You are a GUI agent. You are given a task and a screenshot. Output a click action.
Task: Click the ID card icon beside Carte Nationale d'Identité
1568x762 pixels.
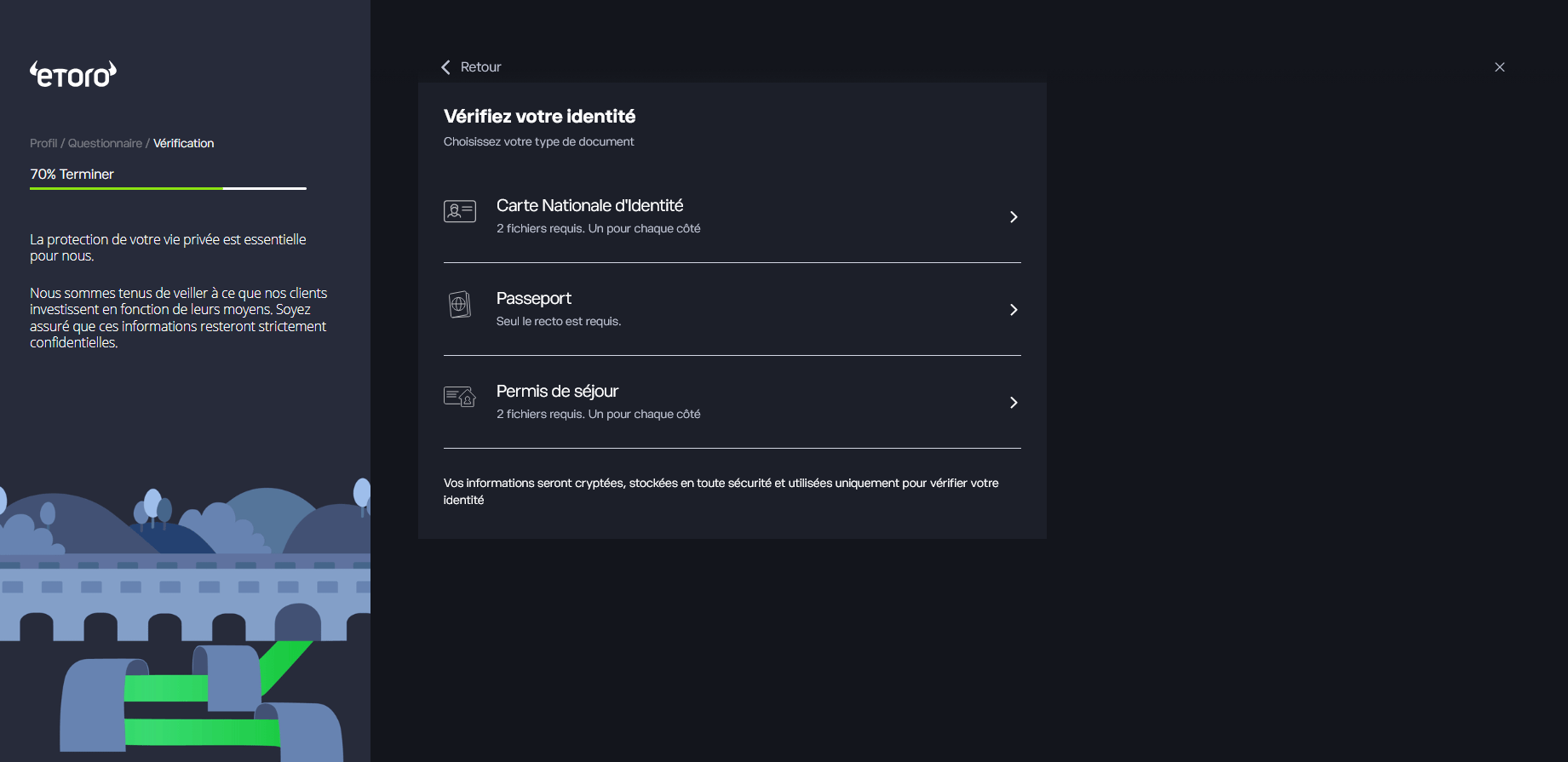click(460, 211)
